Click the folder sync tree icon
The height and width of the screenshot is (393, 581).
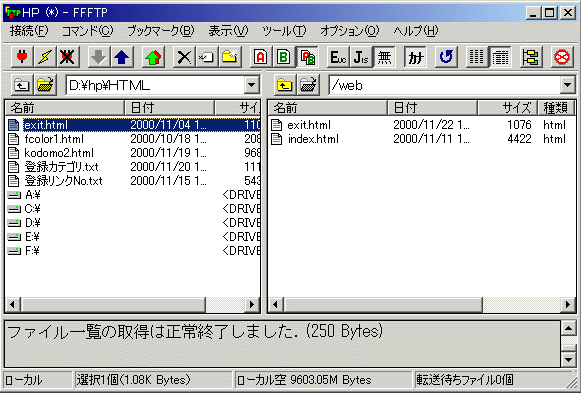(531, 57)
